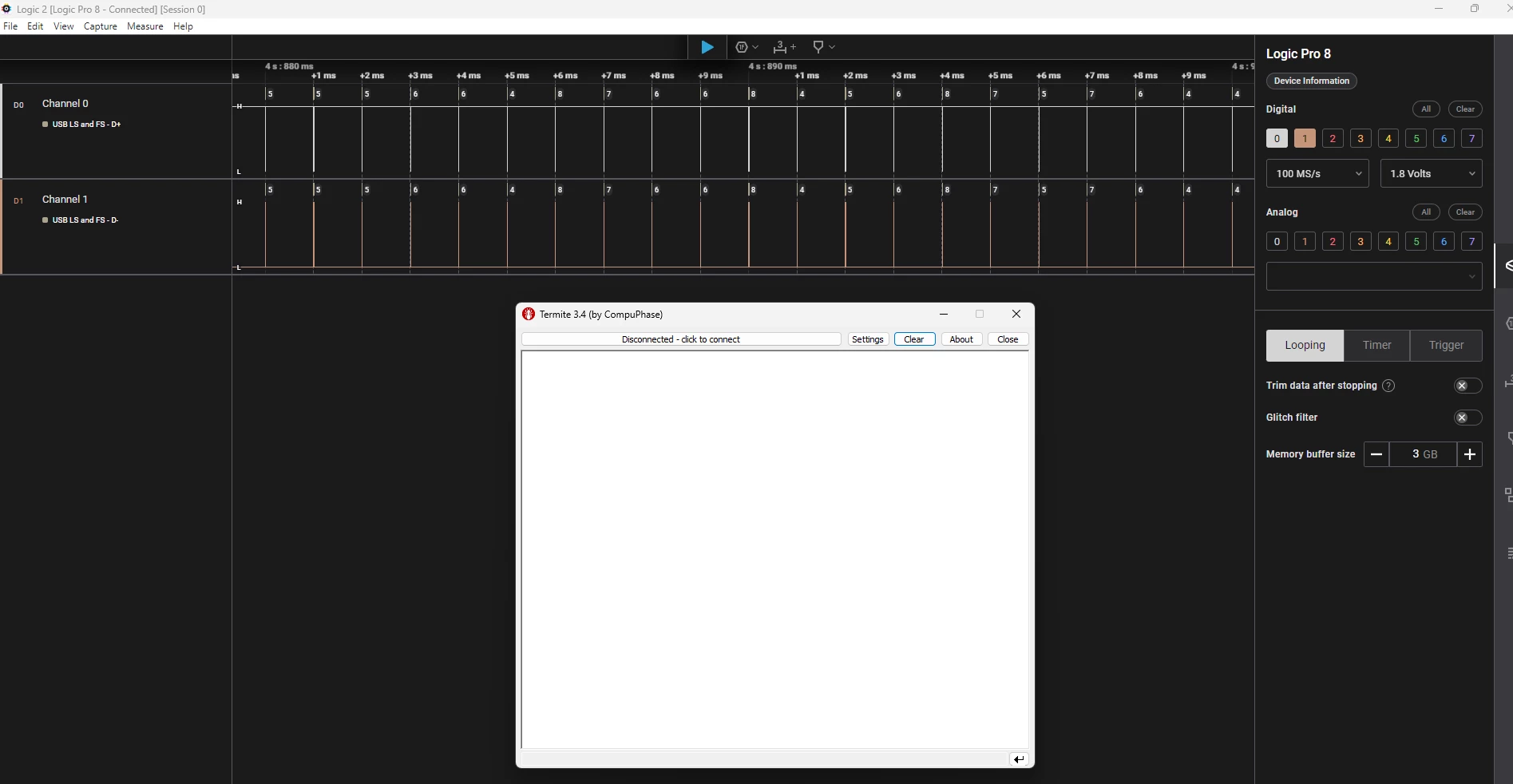Expand the arrow beside the analyzer hexagon icon
This screenshot has height=784, width=1513.
[x=755, y=47]
